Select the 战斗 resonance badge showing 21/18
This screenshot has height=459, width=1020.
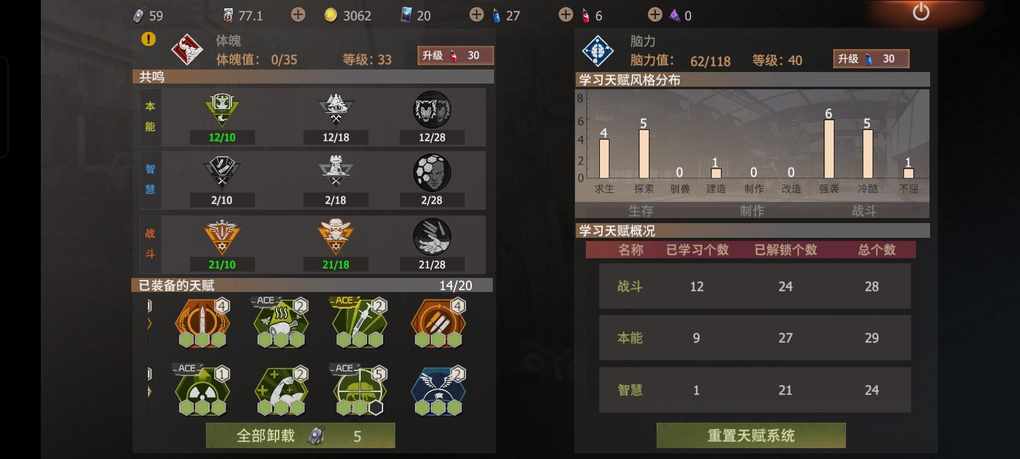(x=335, y=237)
